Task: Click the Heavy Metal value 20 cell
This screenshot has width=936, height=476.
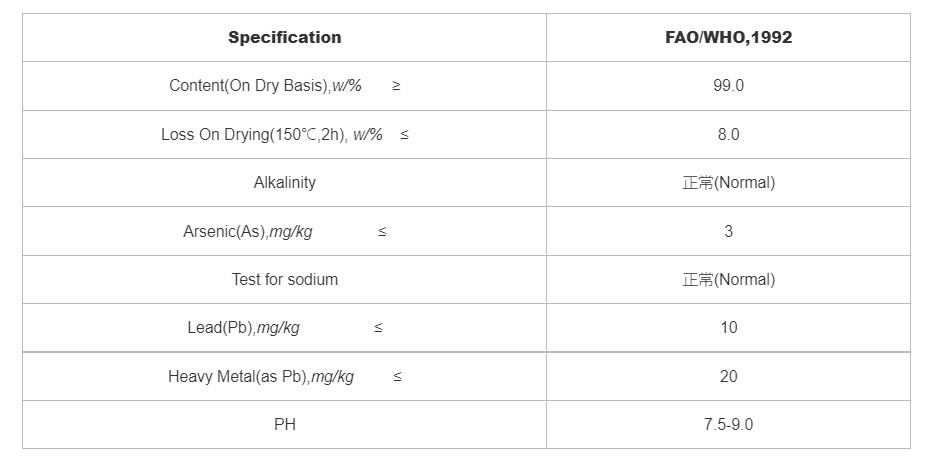Action: [728, 377]
